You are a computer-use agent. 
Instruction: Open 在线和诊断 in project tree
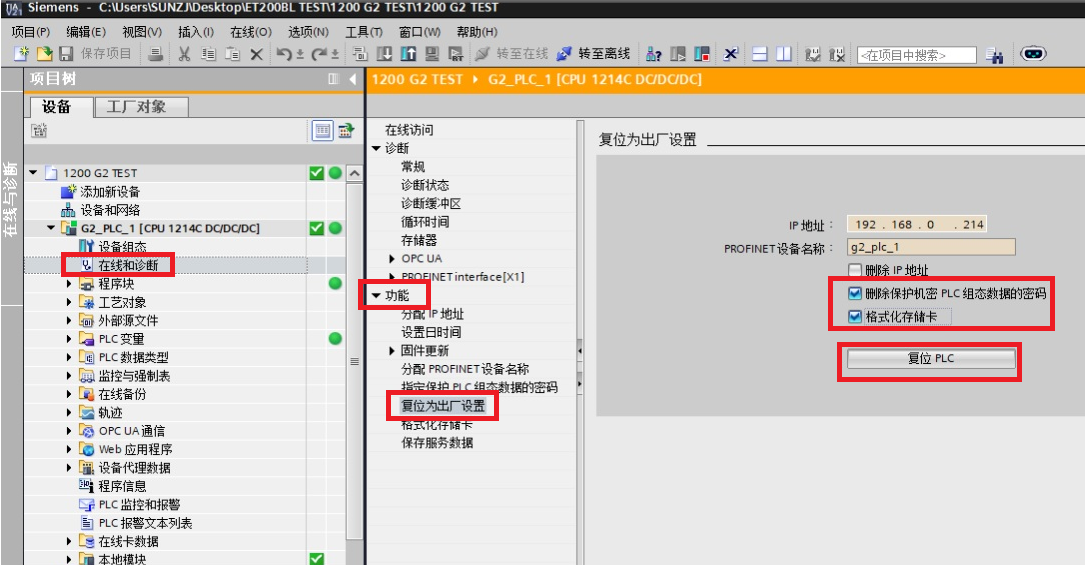click(128, 265)
